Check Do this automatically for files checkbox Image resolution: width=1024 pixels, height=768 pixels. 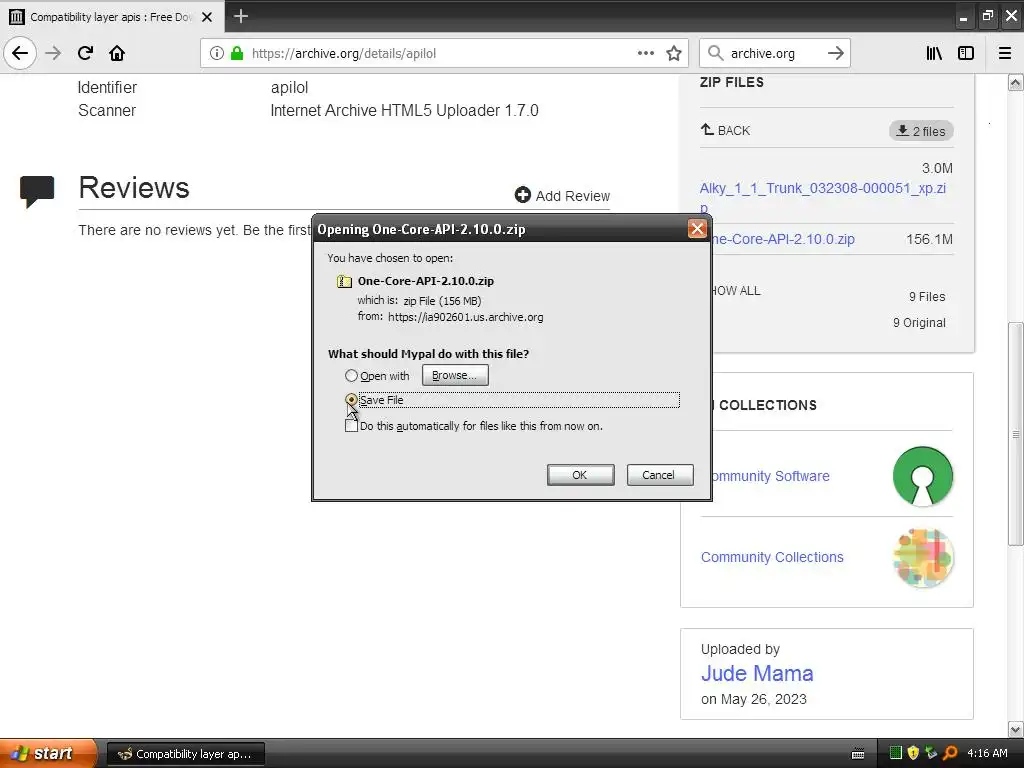tap(351, 426)
